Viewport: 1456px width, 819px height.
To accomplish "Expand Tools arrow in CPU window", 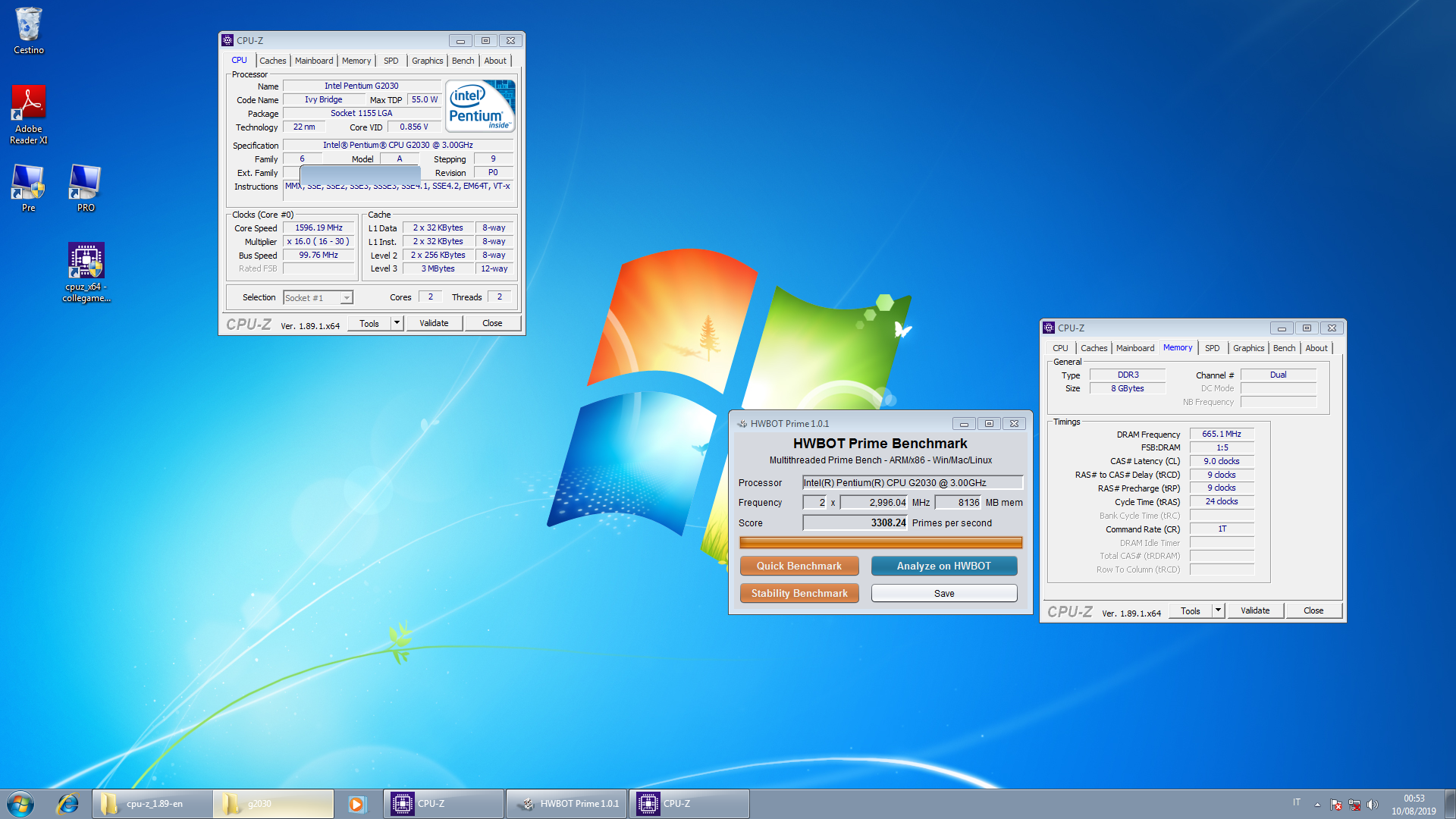I will tap(397, 323).
